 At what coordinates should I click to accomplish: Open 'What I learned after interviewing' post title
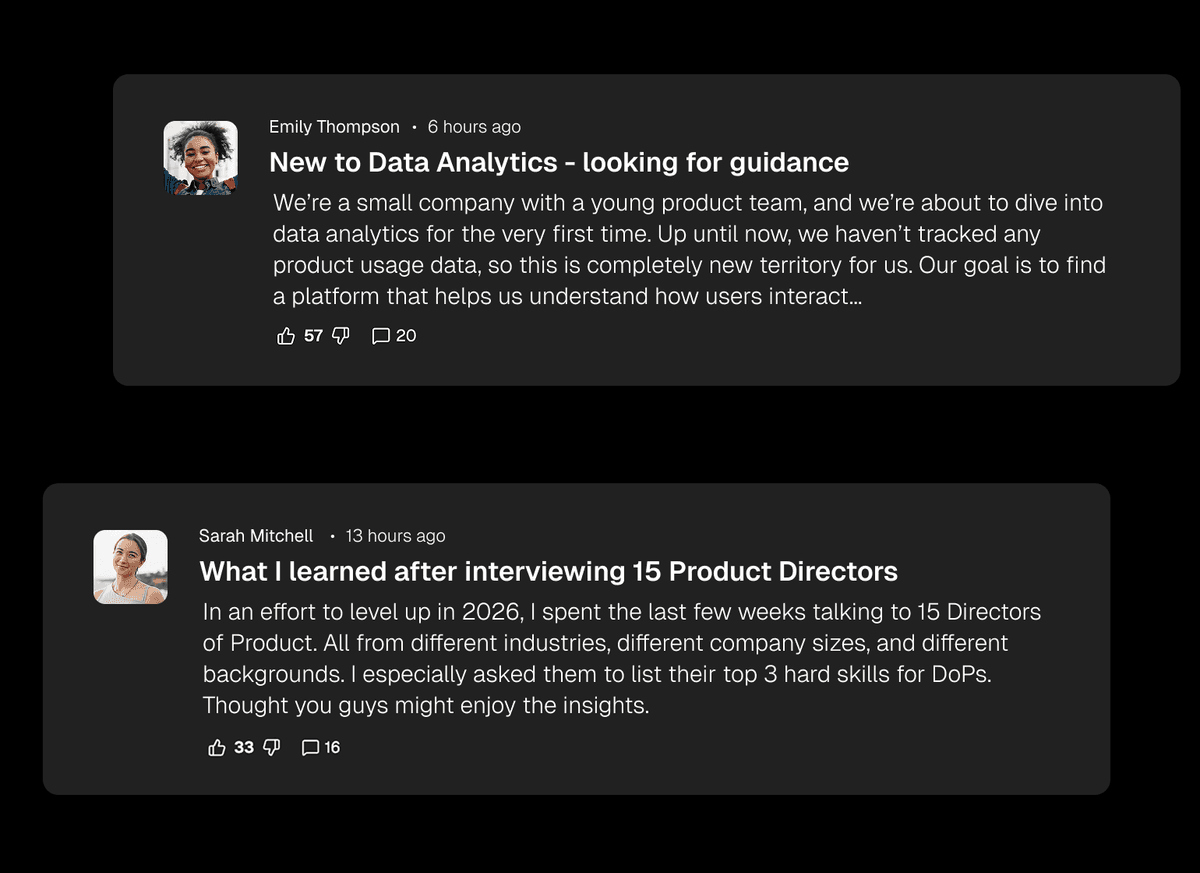pos(548,571)
